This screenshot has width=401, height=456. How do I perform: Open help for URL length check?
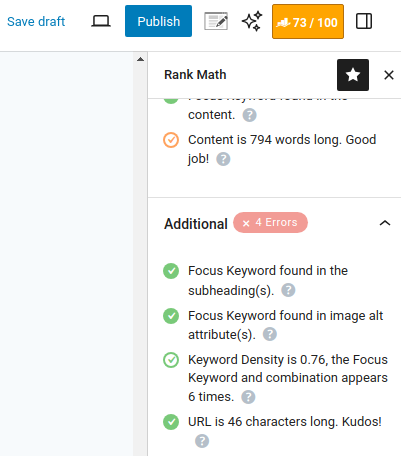coord(202,441)
